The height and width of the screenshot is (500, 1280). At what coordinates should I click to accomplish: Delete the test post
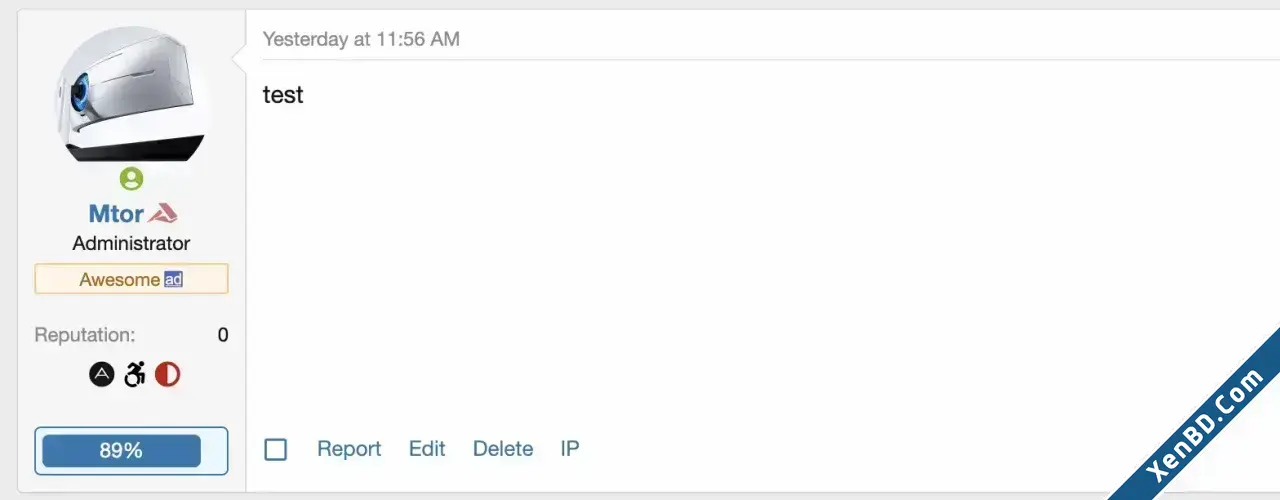[x=503, y=449]
